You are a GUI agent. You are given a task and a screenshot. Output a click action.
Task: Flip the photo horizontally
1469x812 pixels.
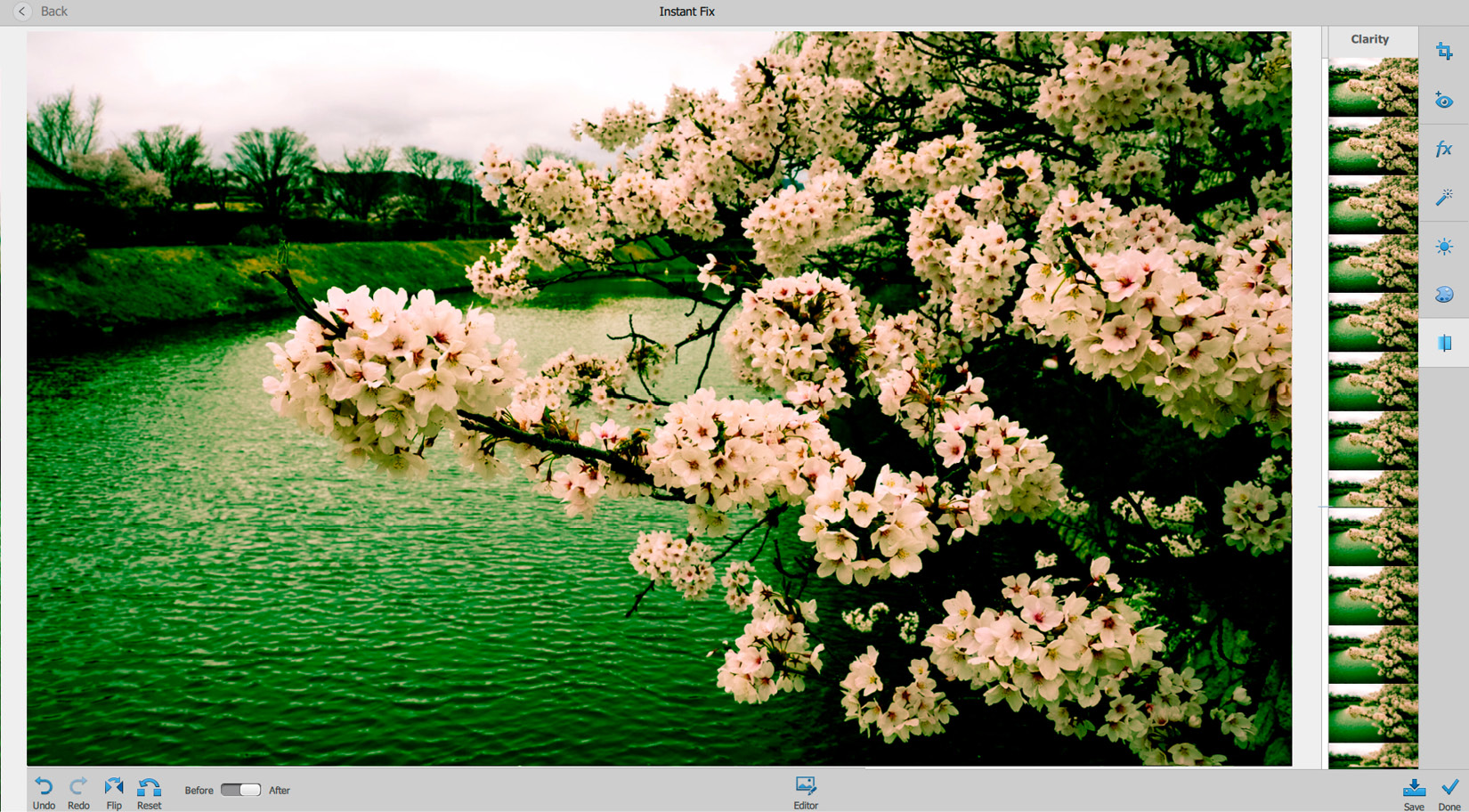click(x=114, y=792)
